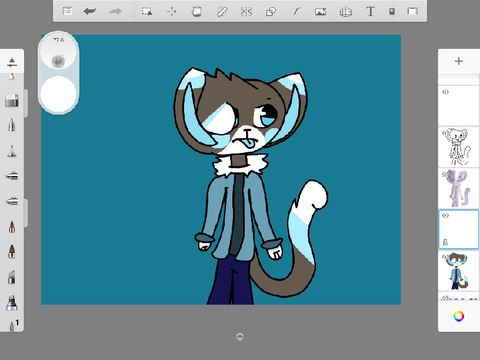Toggle visibility of the selected locked layer

(445, 216)
